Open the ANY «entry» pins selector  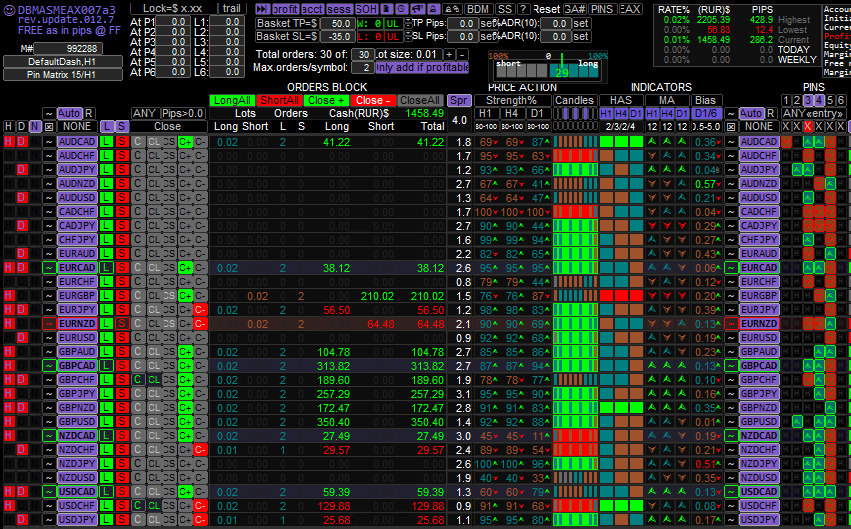tap(812, 113)
